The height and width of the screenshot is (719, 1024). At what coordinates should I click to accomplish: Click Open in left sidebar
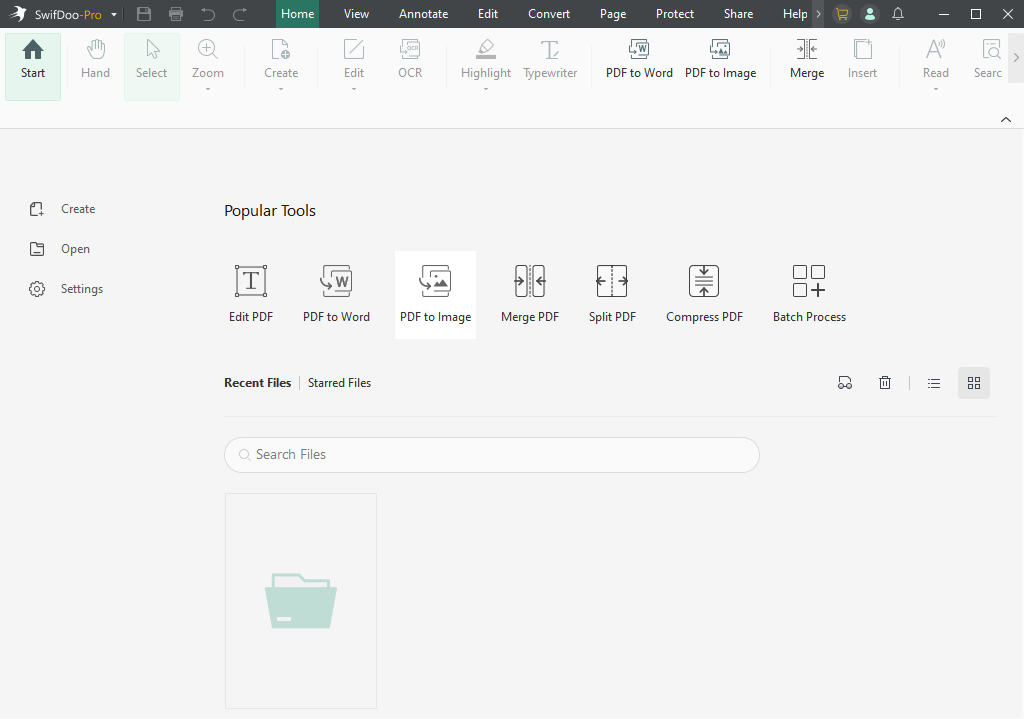(x=59, y=249)
